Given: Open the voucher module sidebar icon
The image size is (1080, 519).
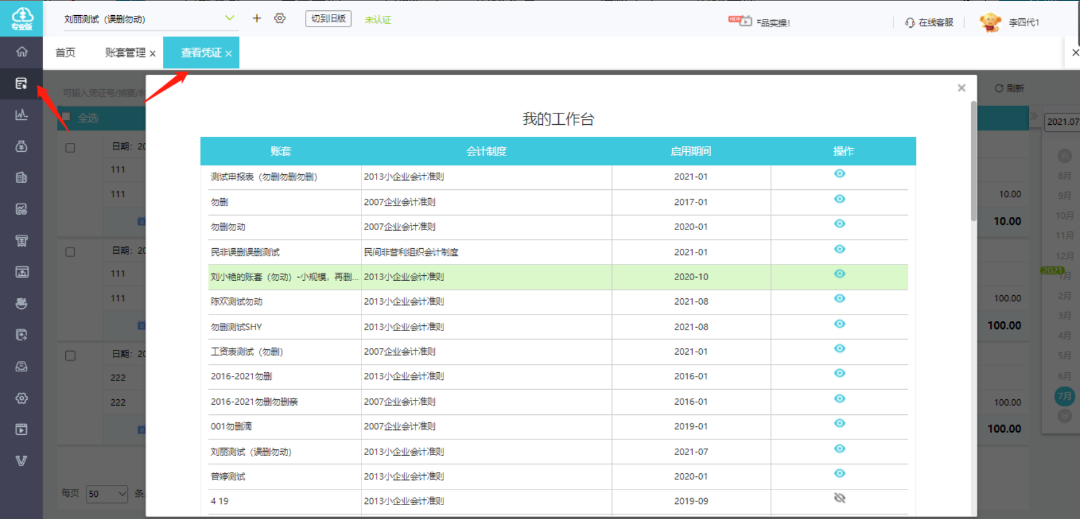Looking at the screenshot, I should (21, 83).
